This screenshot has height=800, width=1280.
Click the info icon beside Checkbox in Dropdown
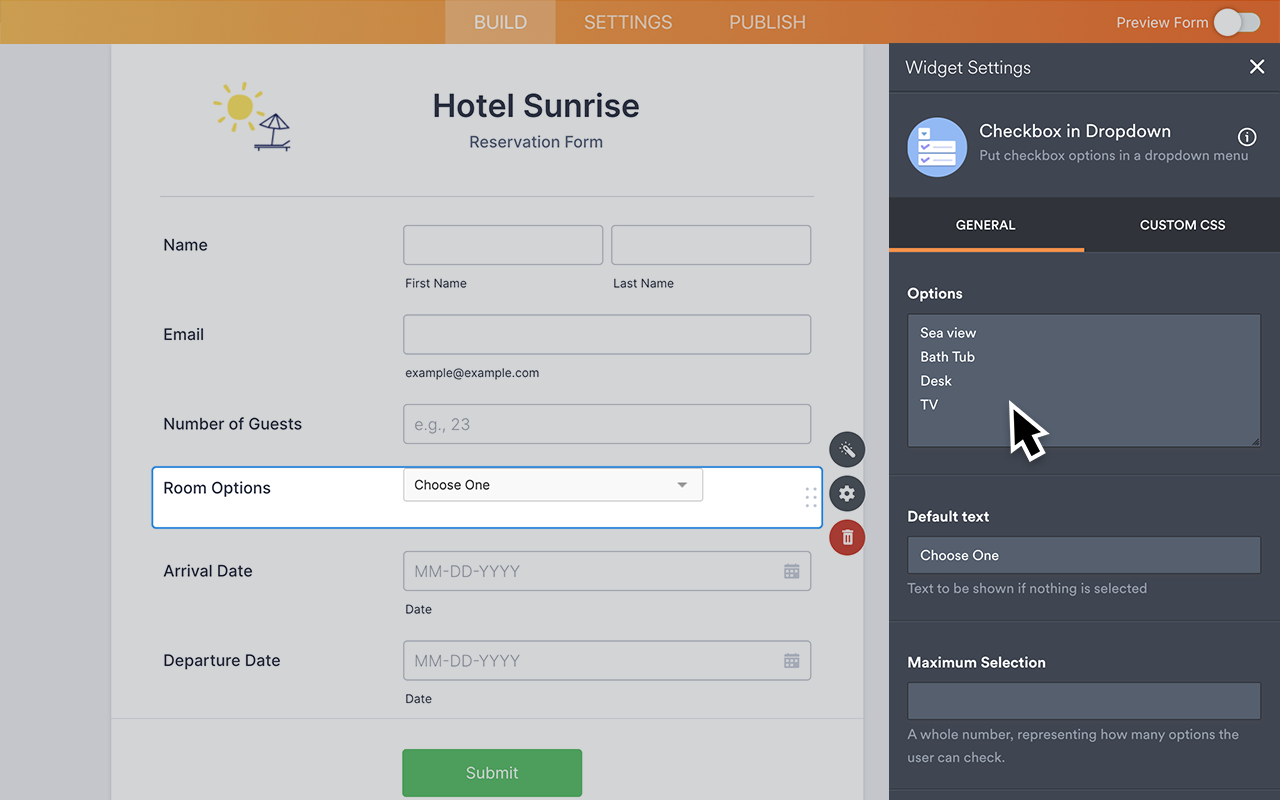click(1247, 137)
